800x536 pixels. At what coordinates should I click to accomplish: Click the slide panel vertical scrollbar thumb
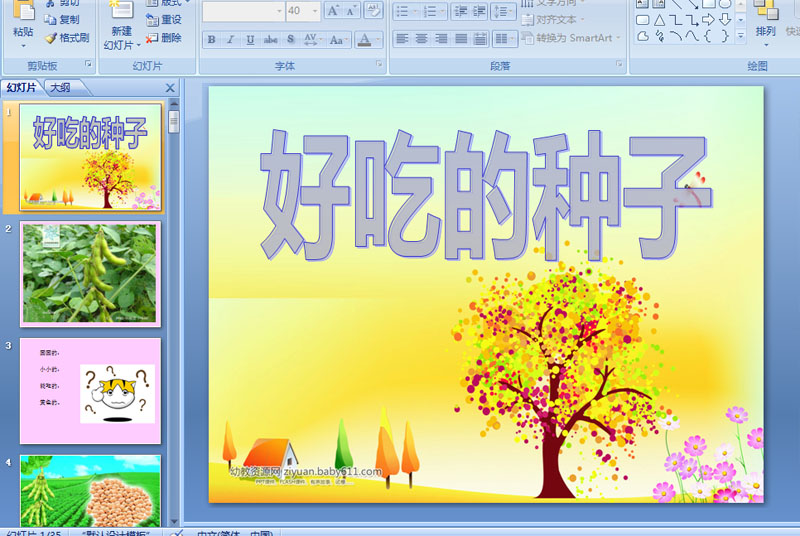click(174, 122)
